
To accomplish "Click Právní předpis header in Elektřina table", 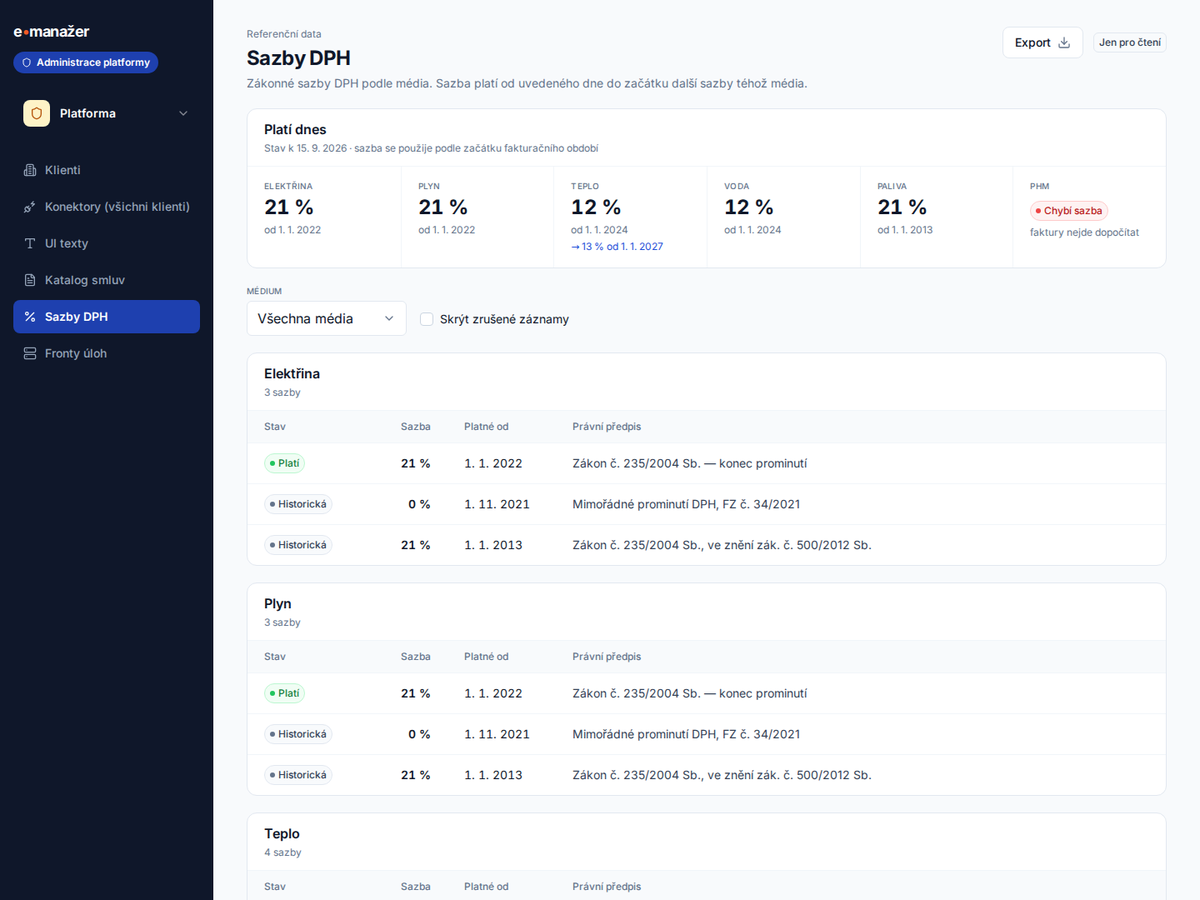I will point(607,427).
